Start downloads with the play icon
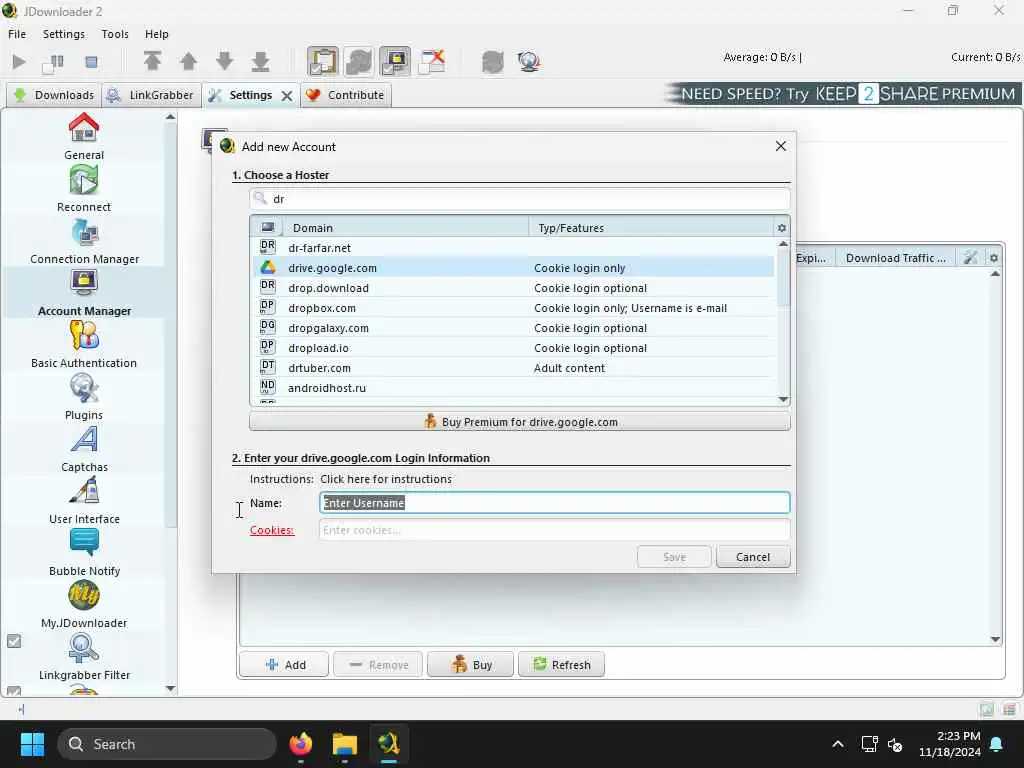The image size is (1024, 768). (20, 62)
